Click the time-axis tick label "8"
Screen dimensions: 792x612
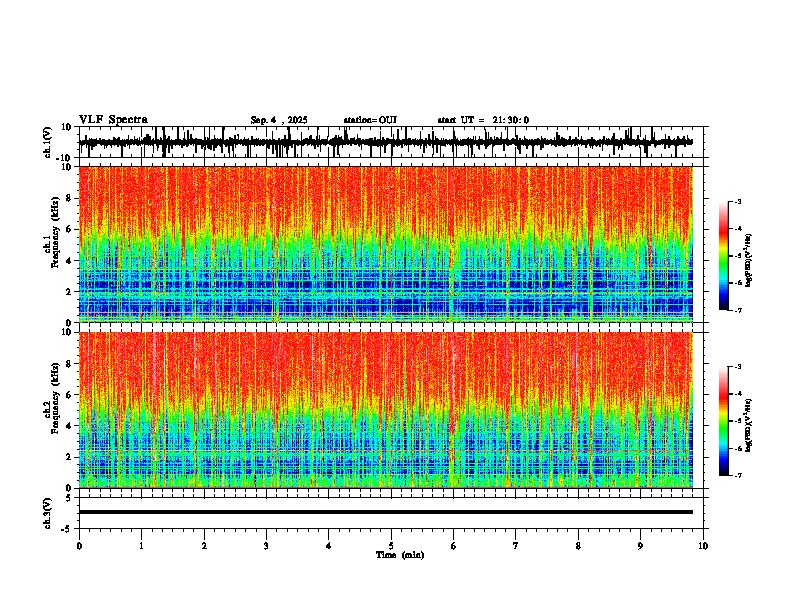[x=578, y=546]
